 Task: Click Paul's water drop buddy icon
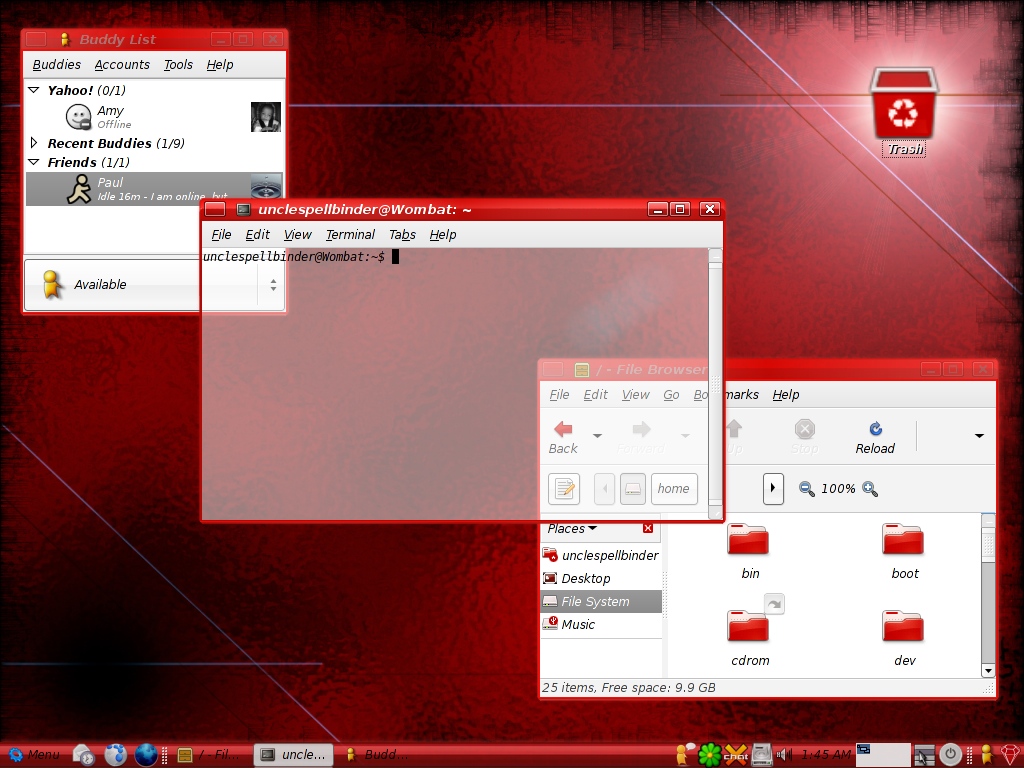tap(266, 186)
